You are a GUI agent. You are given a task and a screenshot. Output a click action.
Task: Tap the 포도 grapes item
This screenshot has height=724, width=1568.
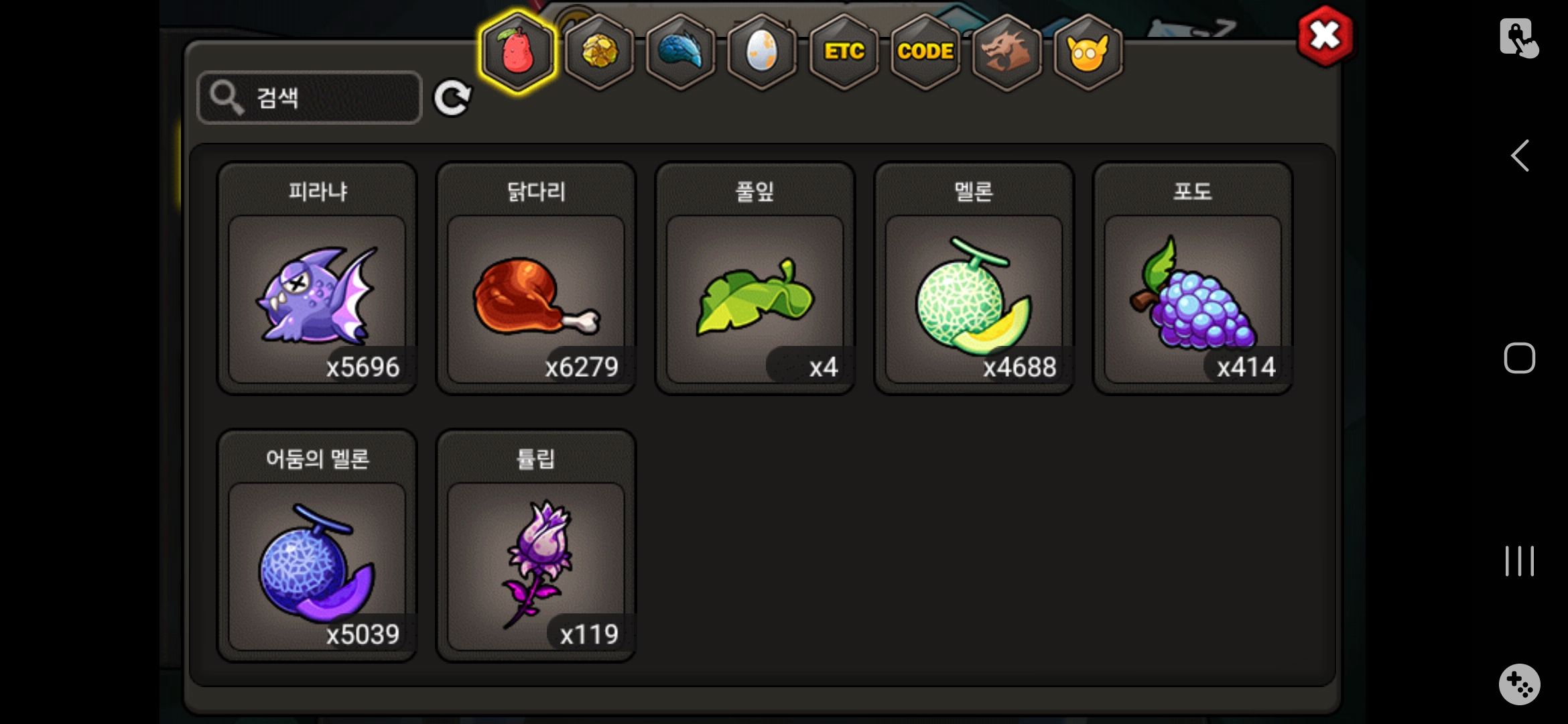pos(1193,278)
